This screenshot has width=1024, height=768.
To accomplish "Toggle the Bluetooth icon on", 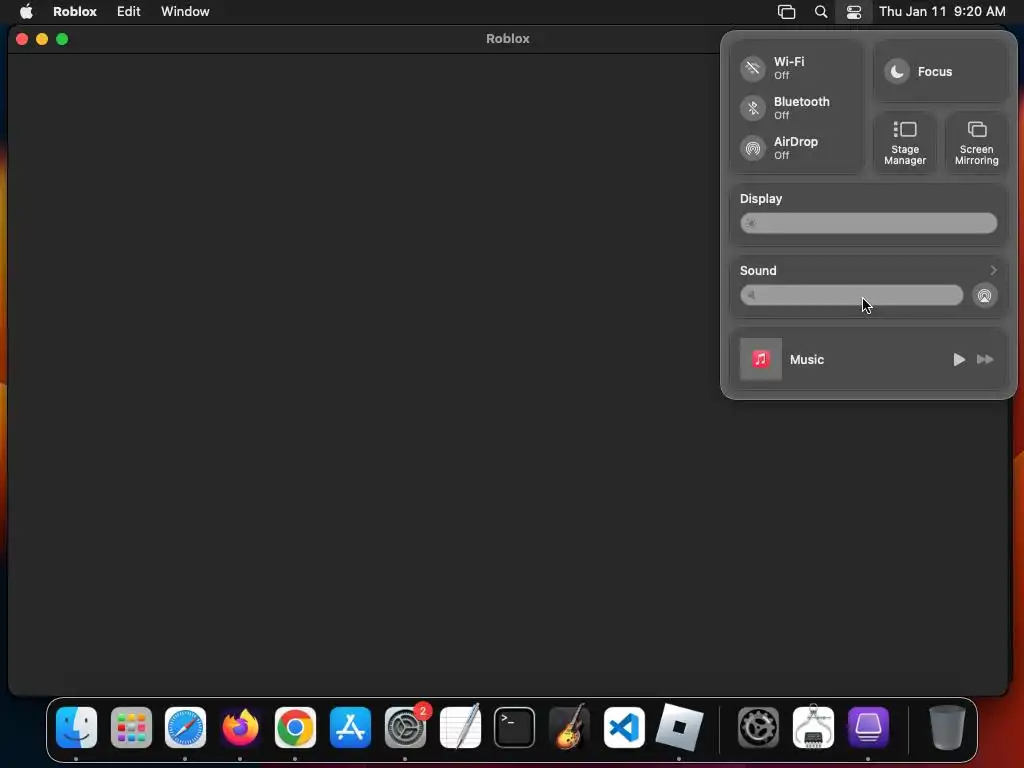I will (752, 108).
